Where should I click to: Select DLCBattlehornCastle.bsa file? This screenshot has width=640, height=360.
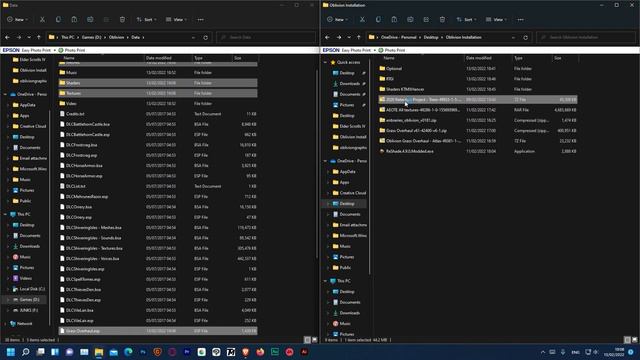point(158,124)
